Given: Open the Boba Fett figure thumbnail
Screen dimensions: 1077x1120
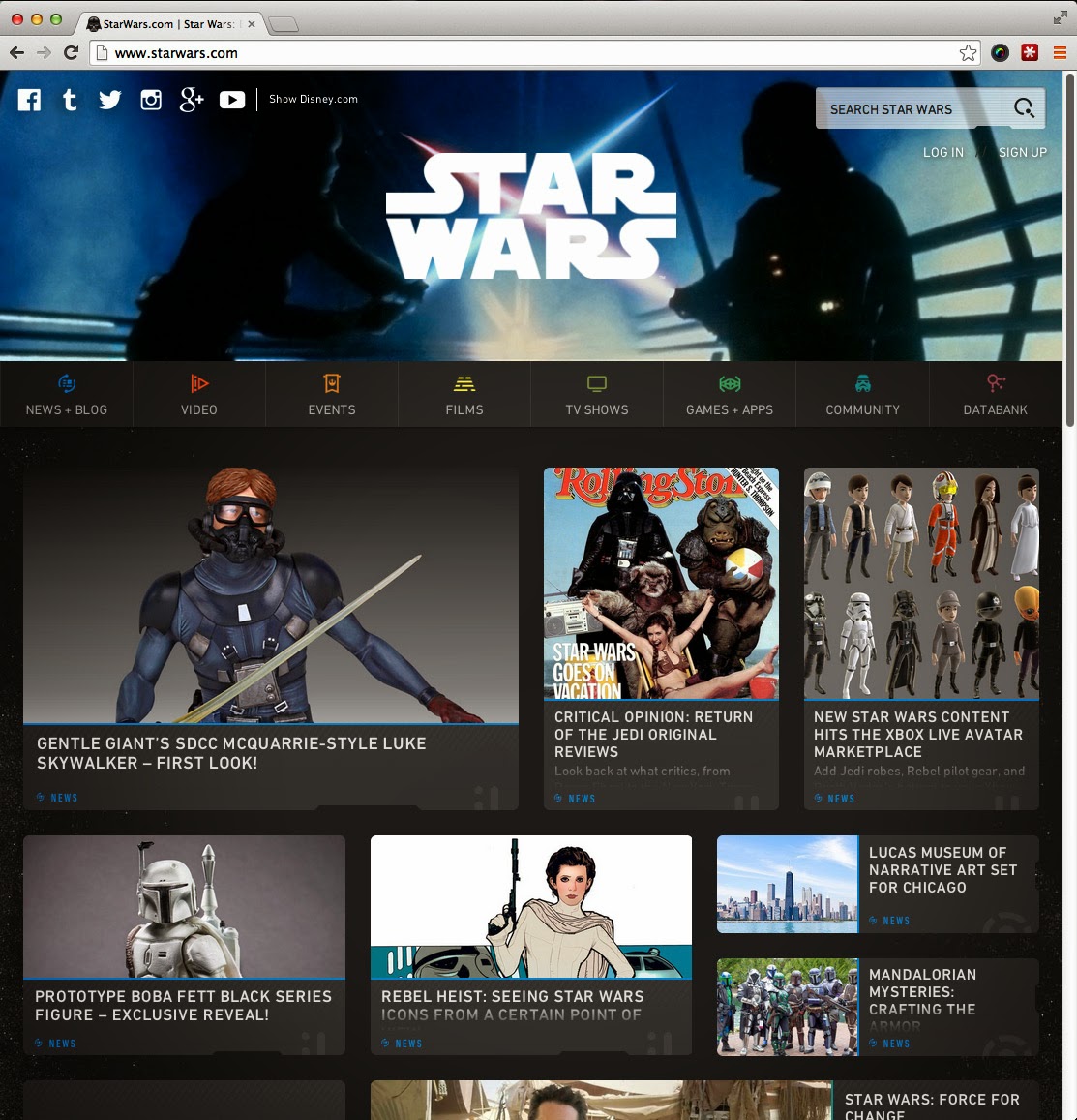Looking at the screenshot, I should 184,906.
